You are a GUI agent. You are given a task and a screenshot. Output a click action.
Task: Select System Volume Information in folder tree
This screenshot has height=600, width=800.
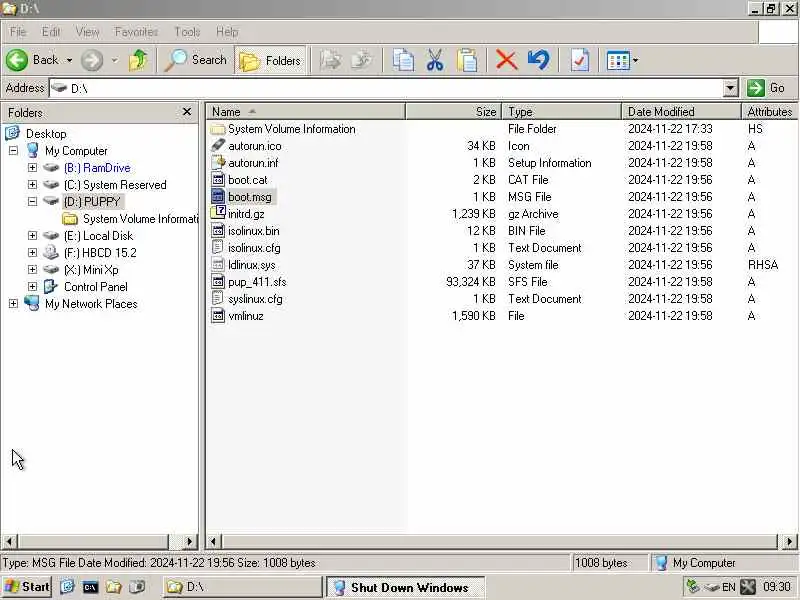point(140,219)
